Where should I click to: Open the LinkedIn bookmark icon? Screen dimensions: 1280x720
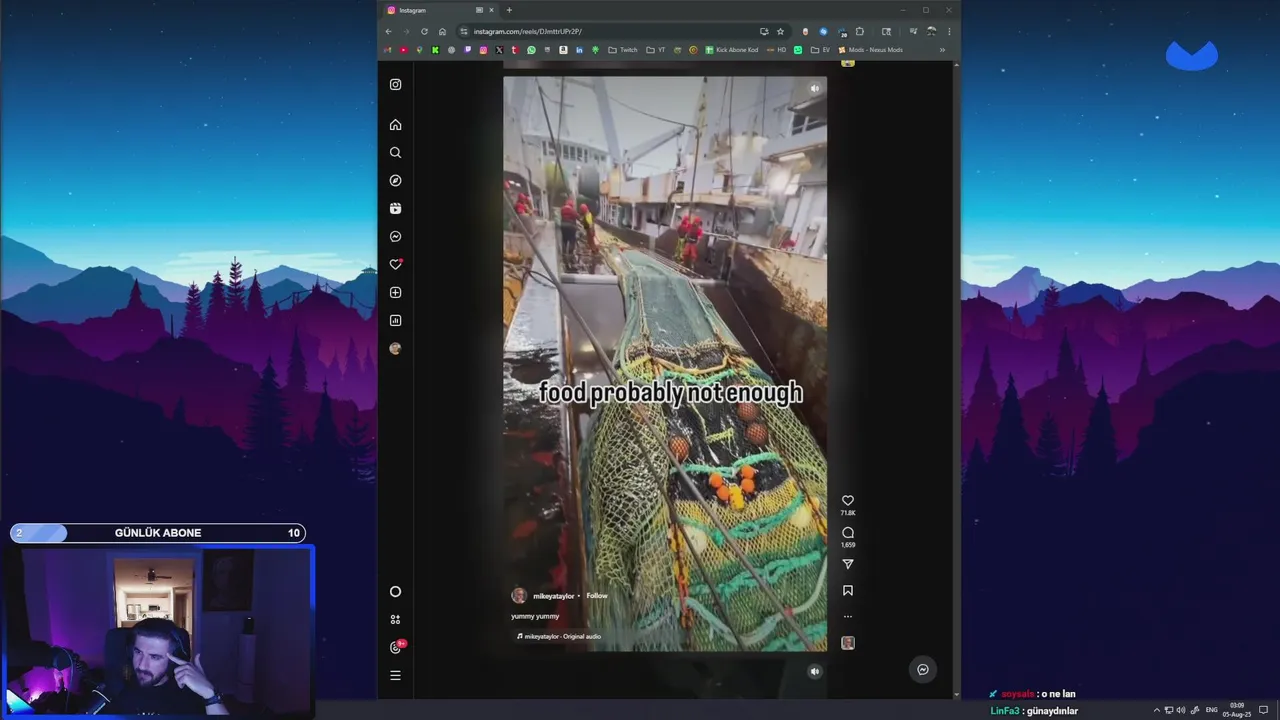pos(579,50)
